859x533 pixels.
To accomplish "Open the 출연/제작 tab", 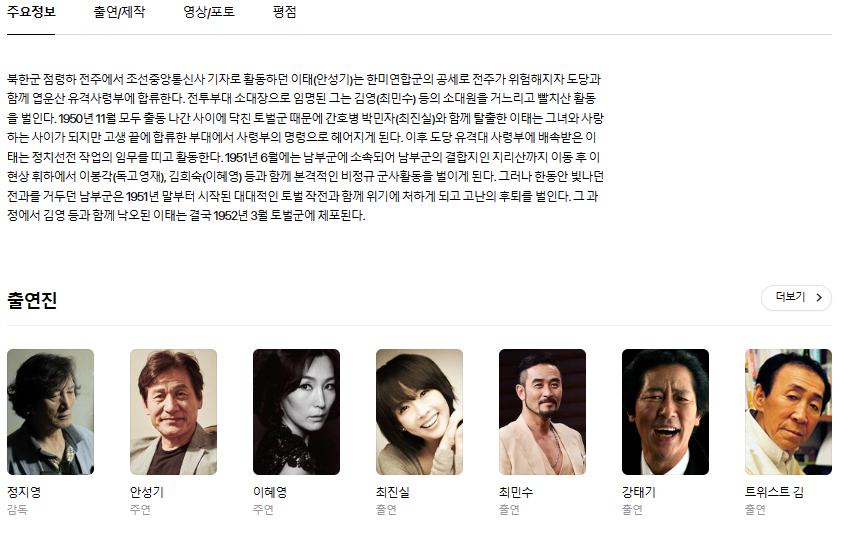I will pos(119,12).
